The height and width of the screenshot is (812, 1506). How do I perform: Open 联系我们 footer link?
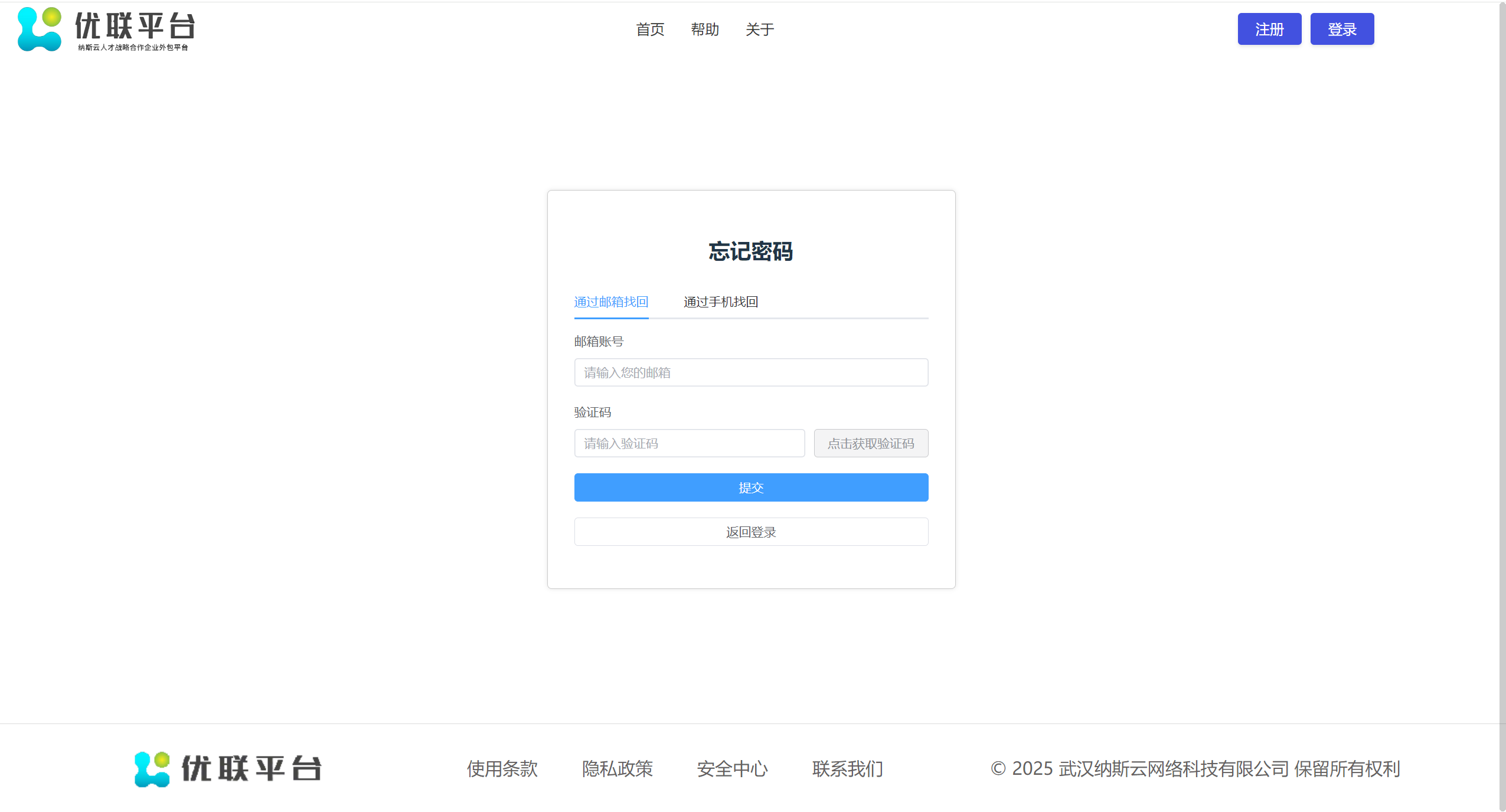[847, 768]
